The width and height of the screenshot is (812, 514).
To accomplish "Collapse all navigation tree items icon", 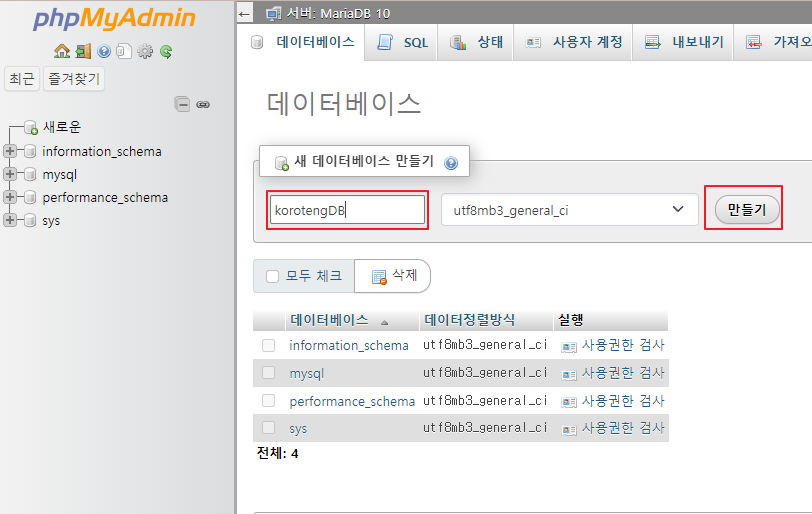I will click(x=182, y=104).
